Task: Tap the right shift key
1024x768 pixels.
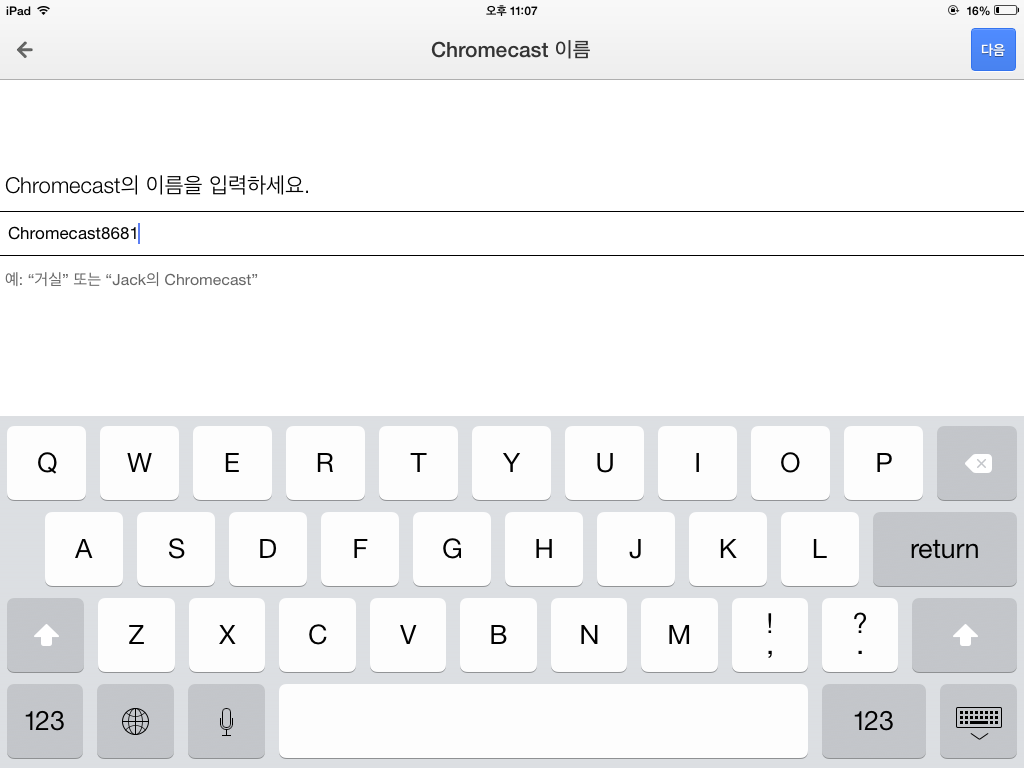Action: [964, 635]
